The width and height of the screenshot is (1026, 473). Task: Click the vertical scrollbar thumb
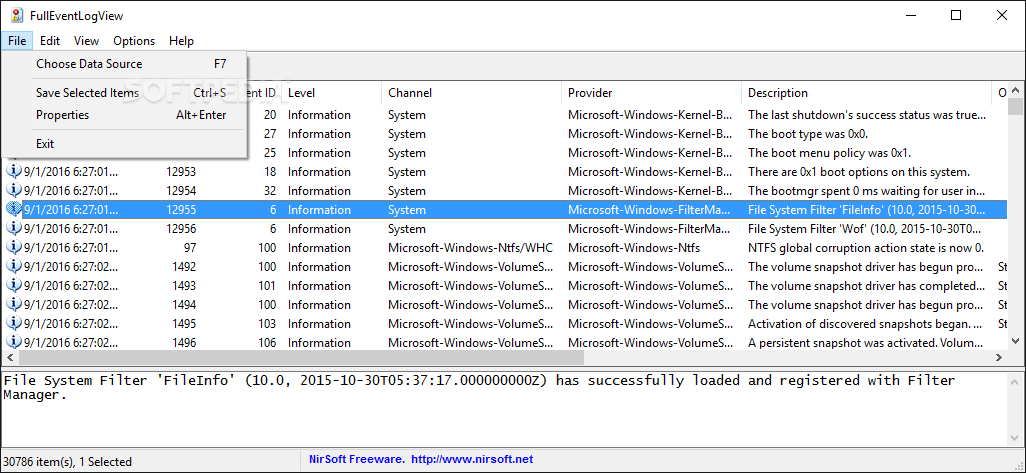pos(1016,107)
